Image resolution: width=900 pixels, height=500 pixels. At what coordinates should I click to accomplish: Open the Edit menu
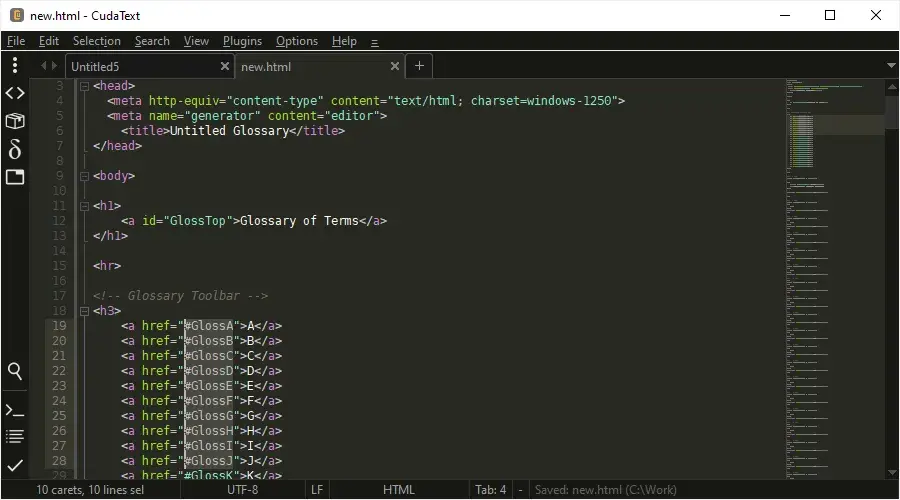49,41
